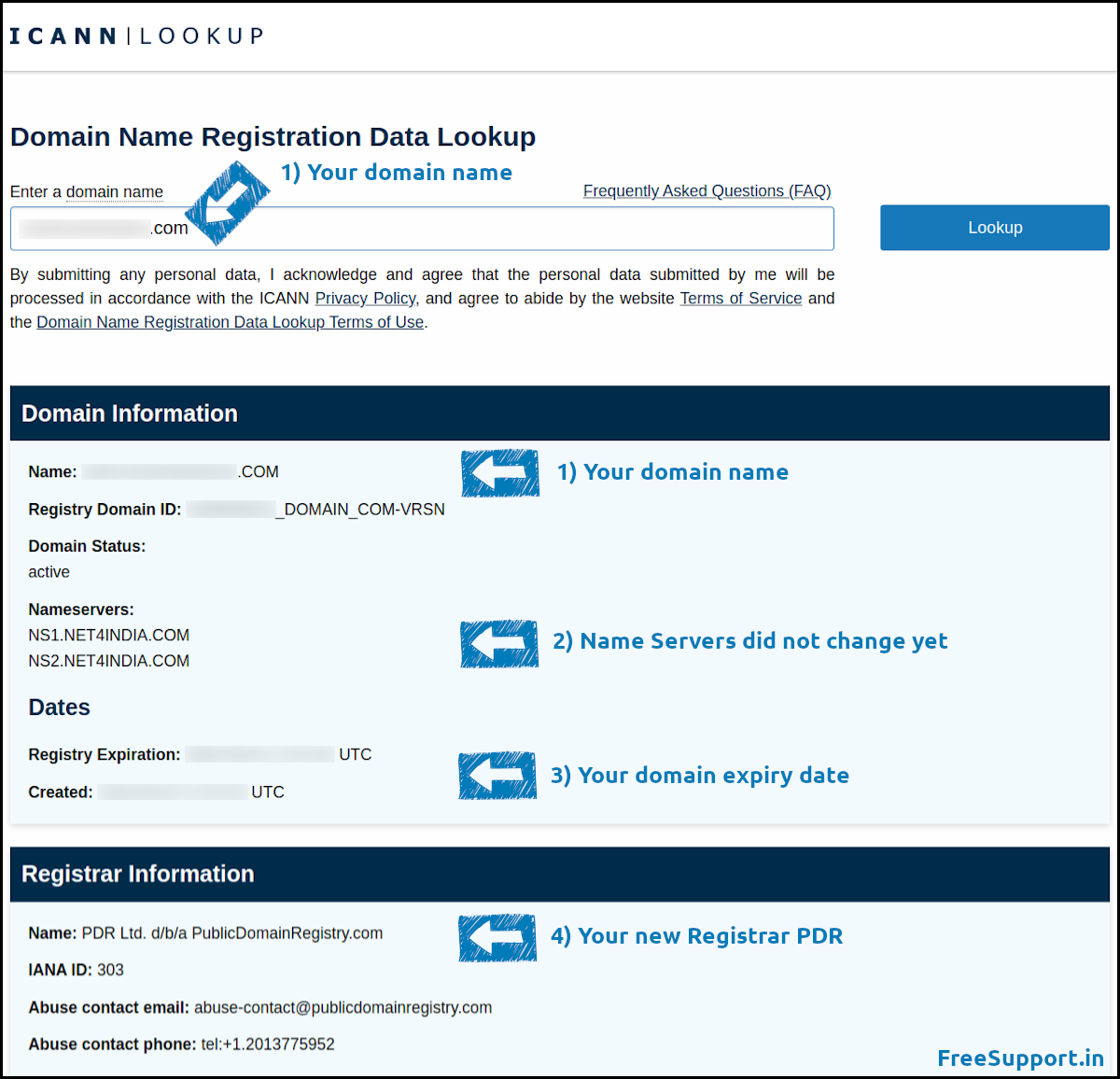Click the page title Domain Name Registration Data Lookup
The image size is (1120, 1079).
point(273,137)
